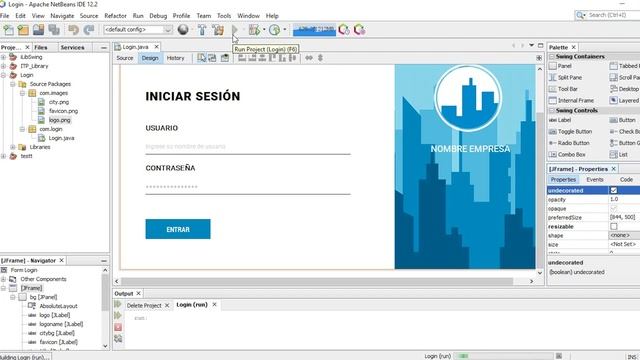640x360 pixels.
Task: Collapse the Swing Containers palette section
Action: tap(551, 56)
